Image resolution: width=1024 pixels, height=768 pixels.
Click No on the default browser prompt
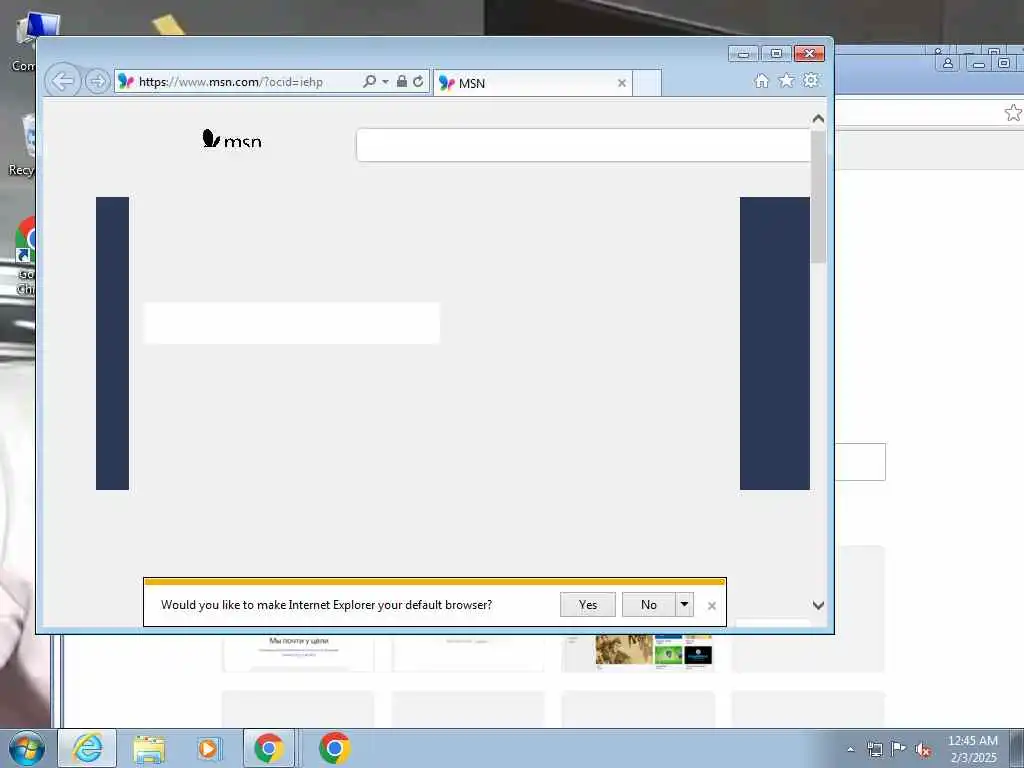648,605
